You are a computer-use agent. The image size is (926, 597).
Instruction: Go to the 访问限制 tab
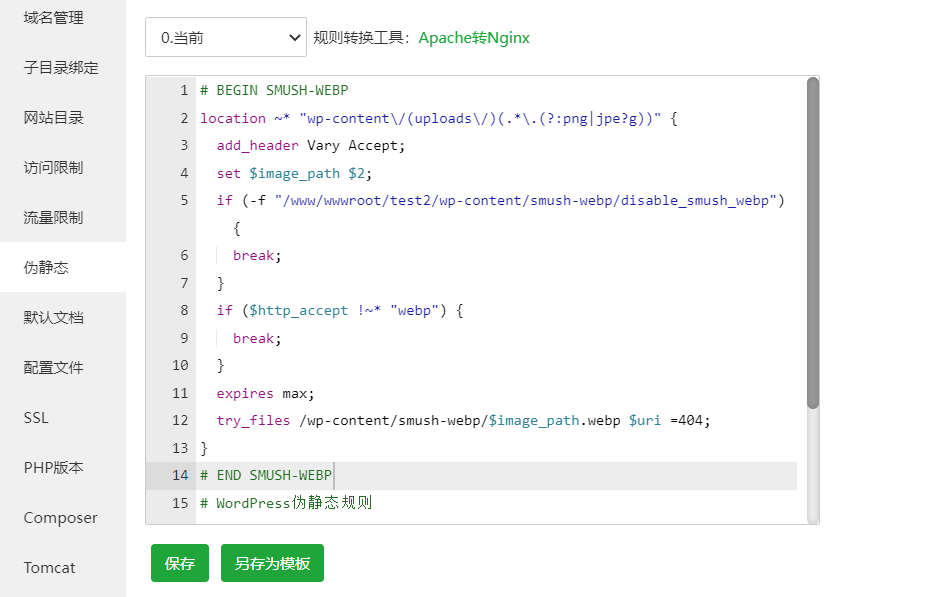coord(54,168)
